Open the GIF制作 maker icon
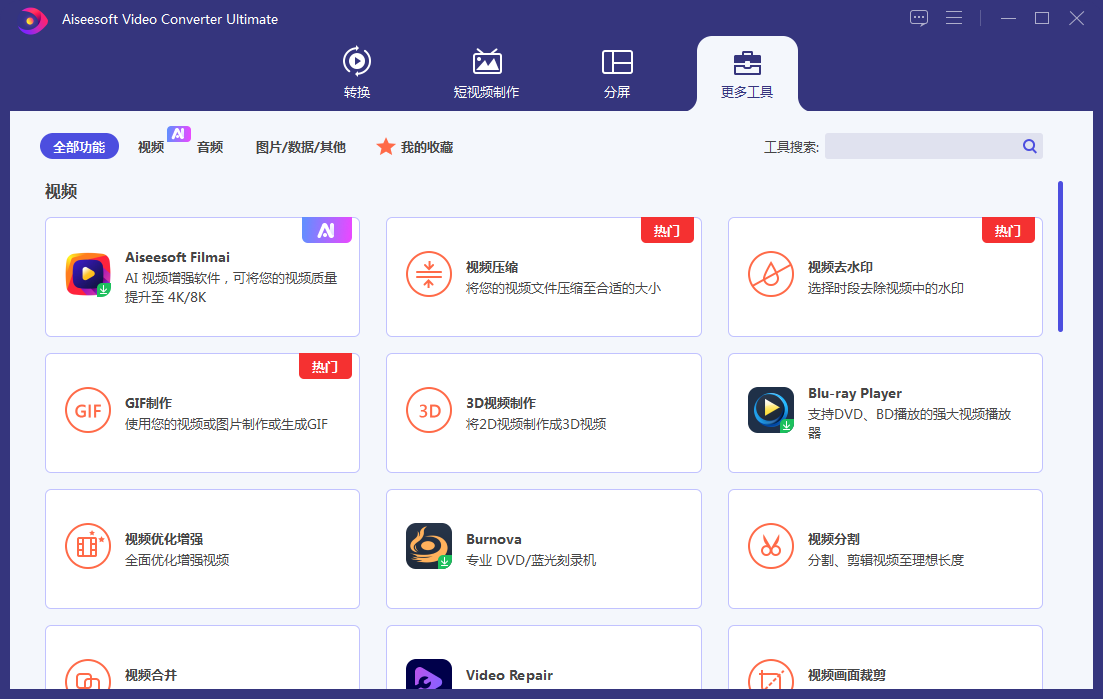 tap(88, 410)
